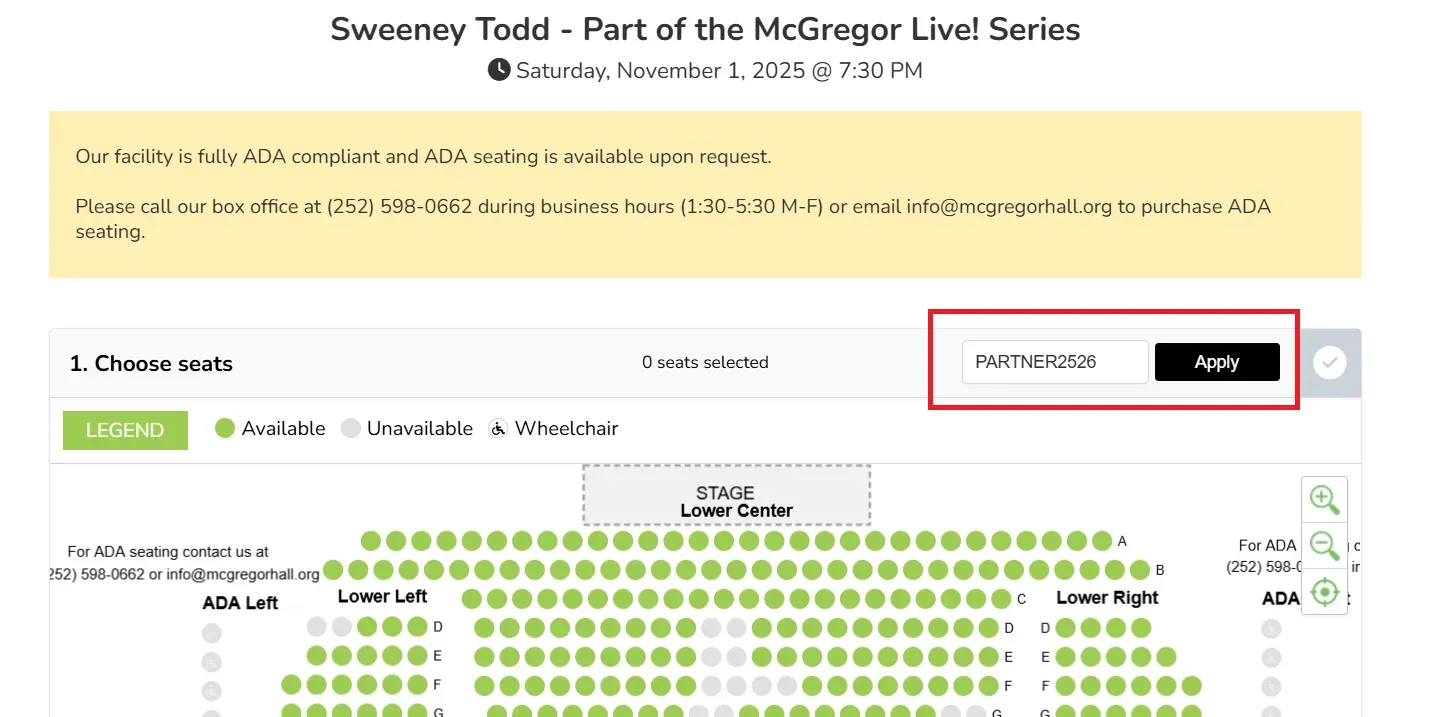Zoom in on the seating chart
The height and width of the screenshot is (717, 1435).
(1324, 499)
